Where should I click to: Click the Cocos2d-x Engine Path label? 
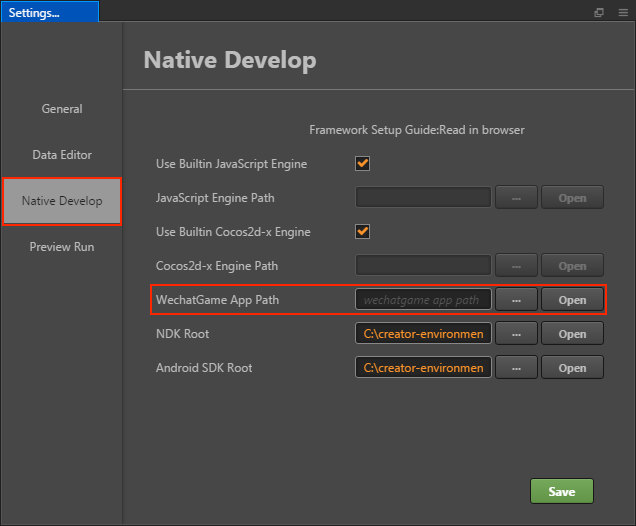click(217, 266)
